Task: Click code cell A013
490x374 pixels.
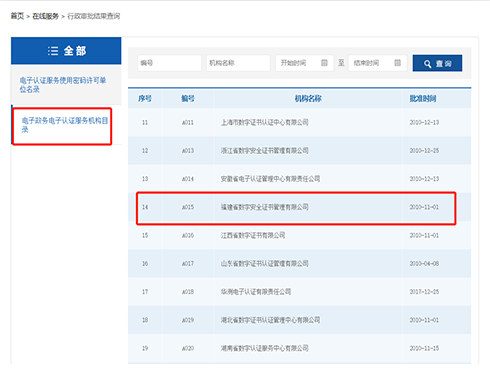Action: click(x=188, y=151)
